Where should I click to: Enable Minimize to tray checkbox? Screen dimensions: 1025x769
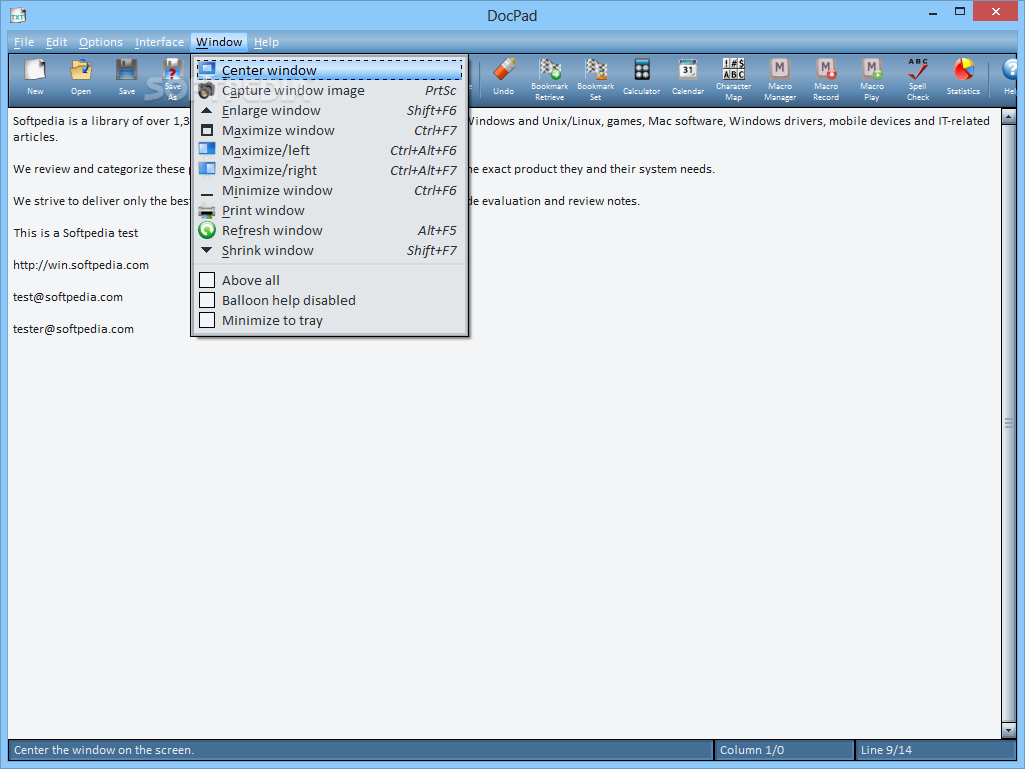coord(207,320)
